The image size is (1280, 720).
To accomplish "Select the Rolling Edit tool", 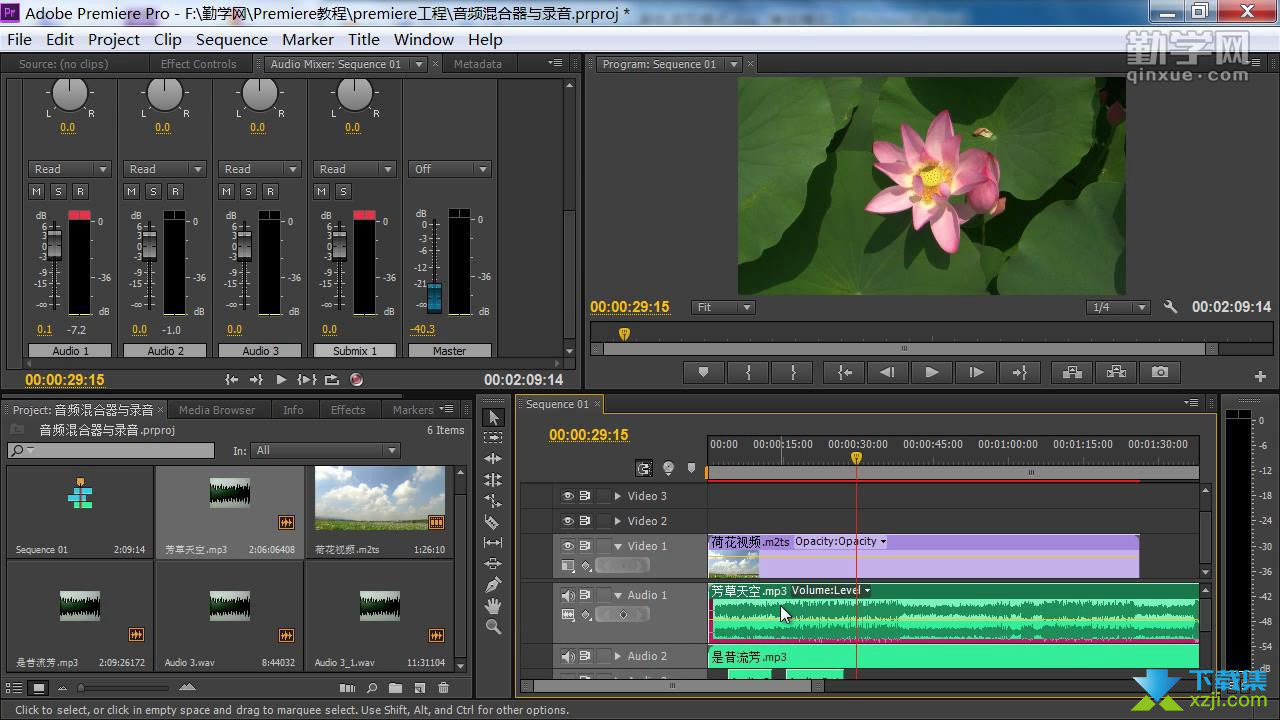I will coord(493,480).
